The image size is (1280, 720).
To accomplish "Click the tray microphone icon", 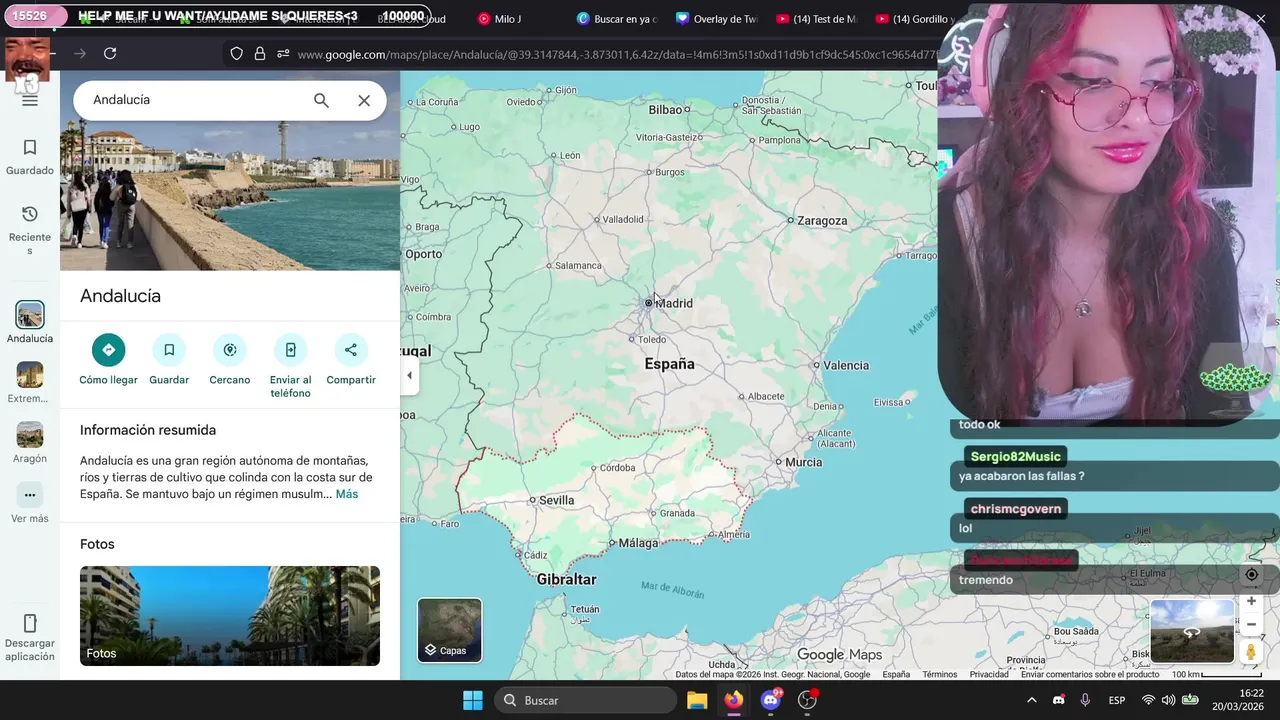I will coord(1085,700).
